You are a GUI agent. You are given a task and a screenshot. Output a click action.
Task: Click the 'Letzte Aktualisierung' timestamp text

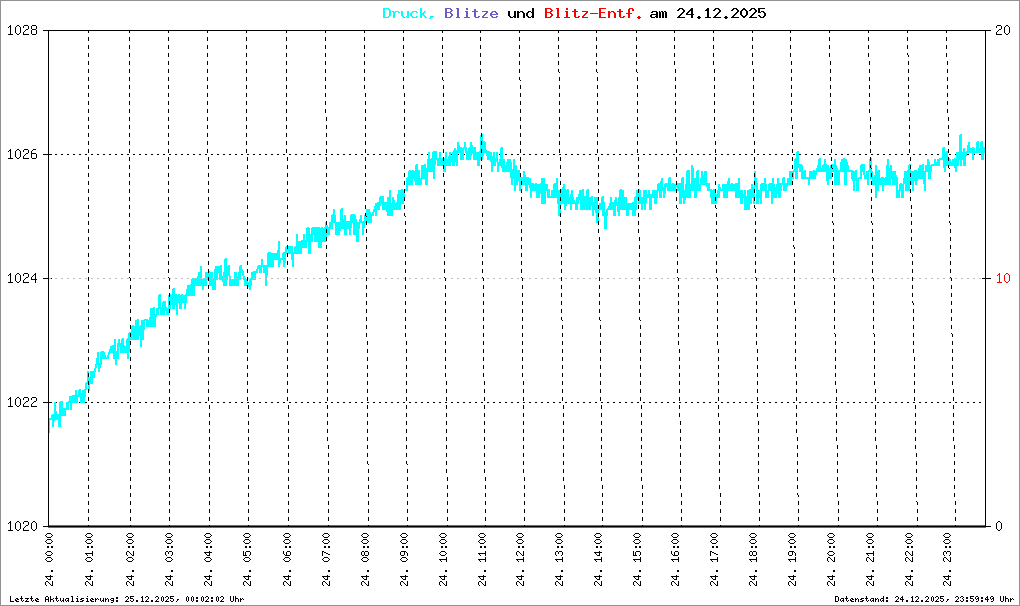[127, 599]
